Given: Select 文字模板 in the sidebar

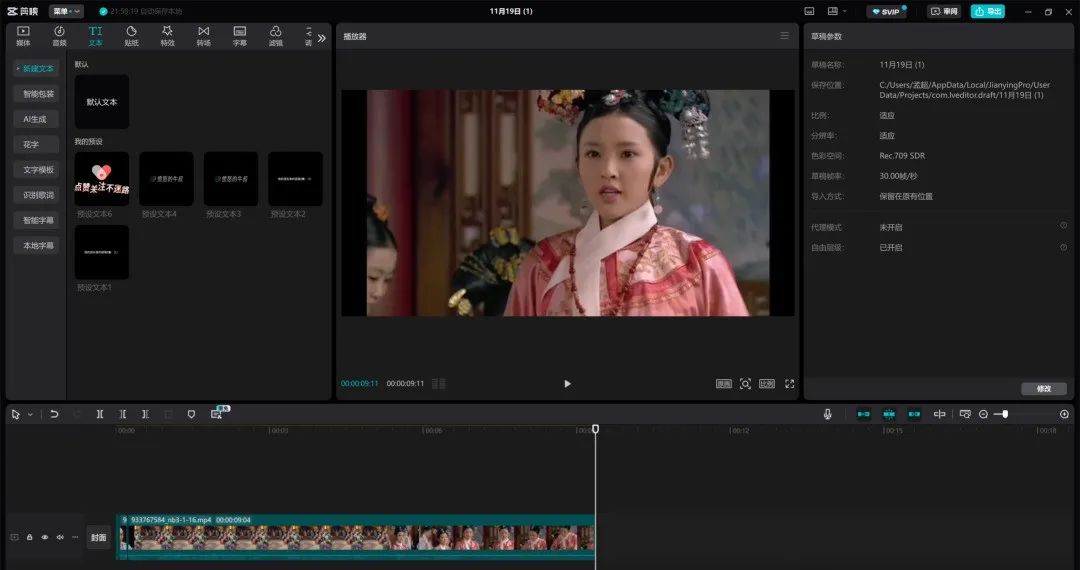Looking at the screenshot, I should [x=37, y=169].
